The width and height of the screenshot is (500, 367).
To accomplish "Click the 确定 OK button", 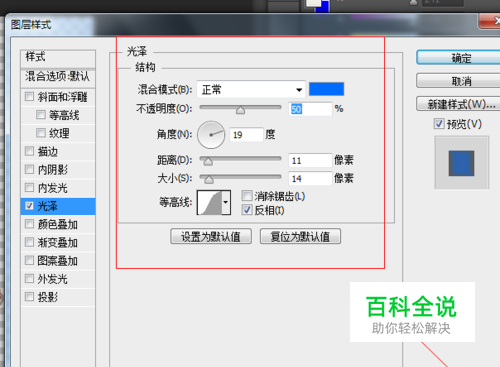I will pyautogui.click(x=459, y=58).
